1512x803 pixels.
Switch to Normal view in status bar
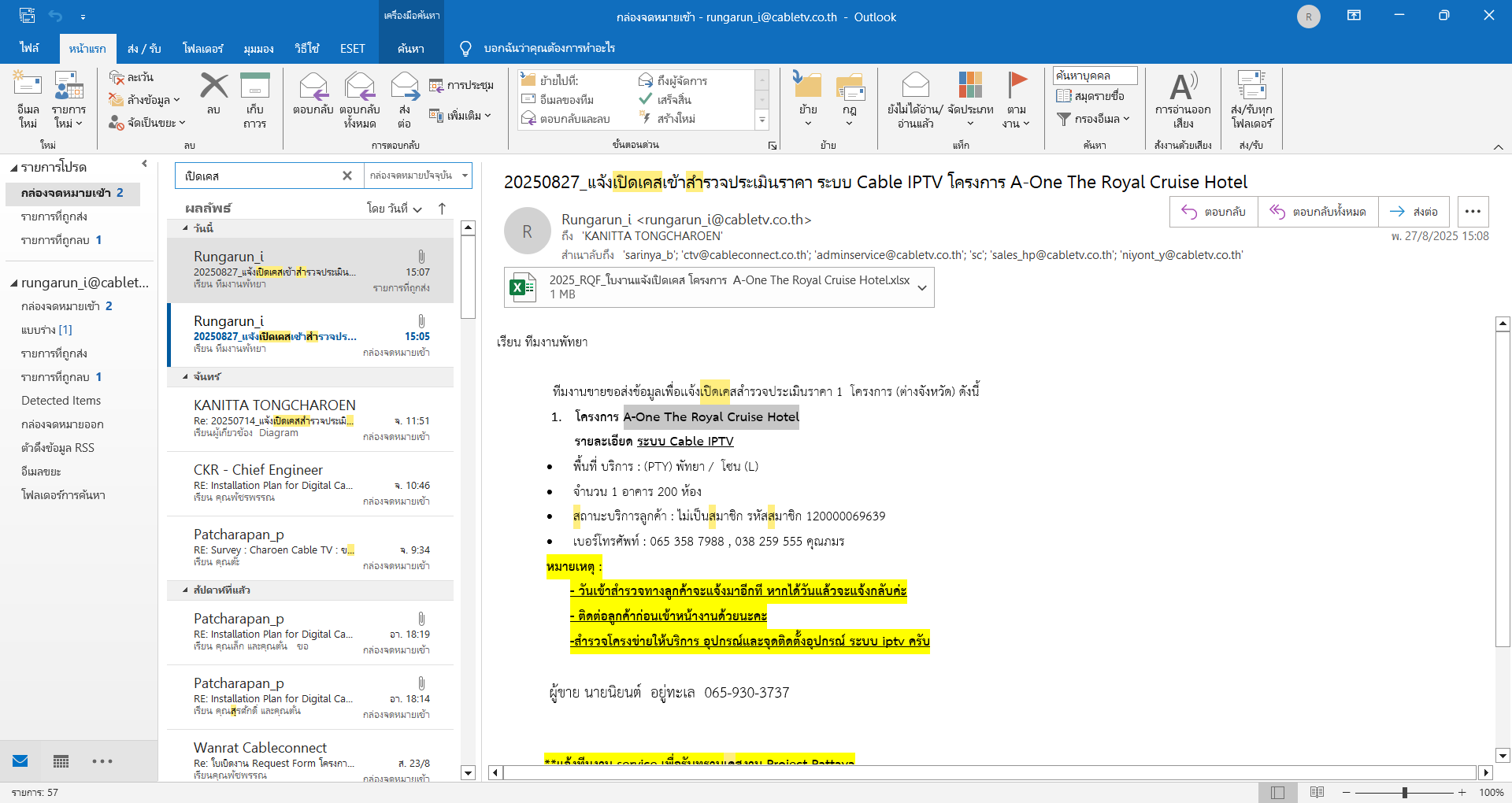click(x=1277, y=792)
